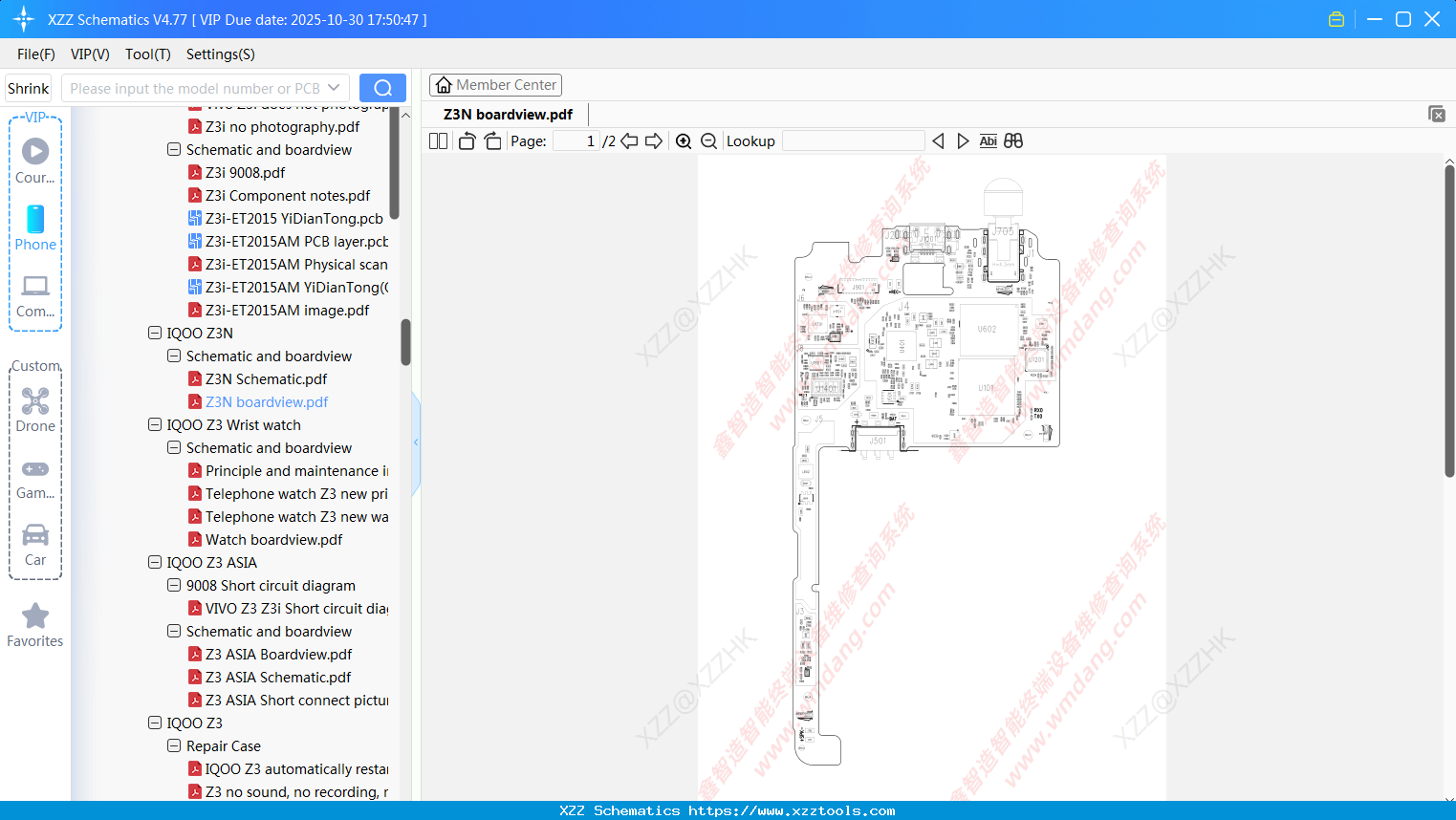
Task: Collapse the IQOO Z3 ASIA node
Action: coord(155,563)
